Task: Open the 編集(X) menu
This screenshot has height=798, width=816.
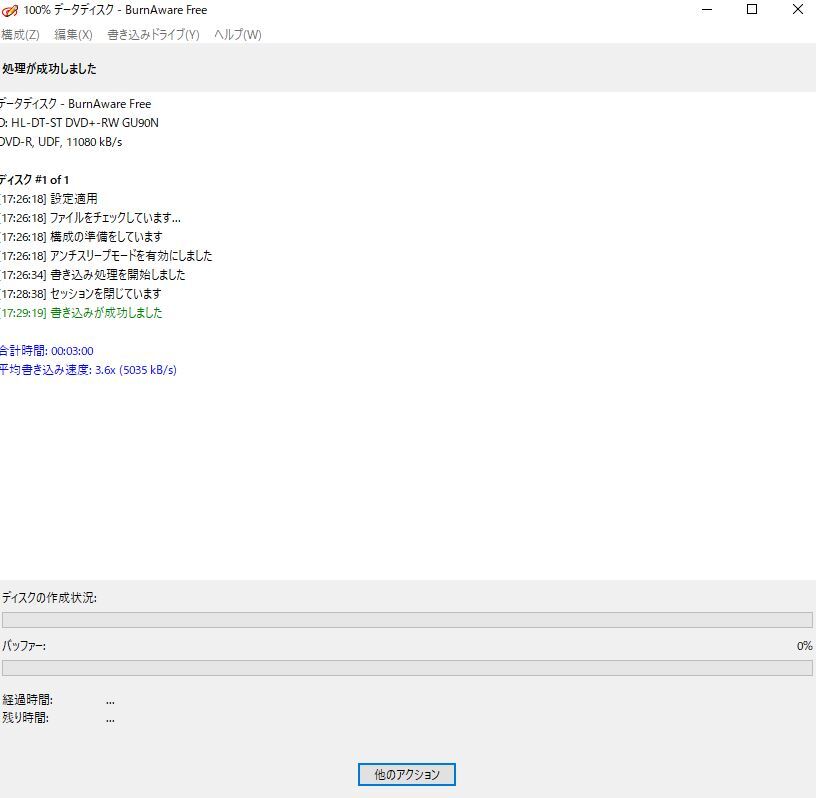Action: [x=73, y=35]
